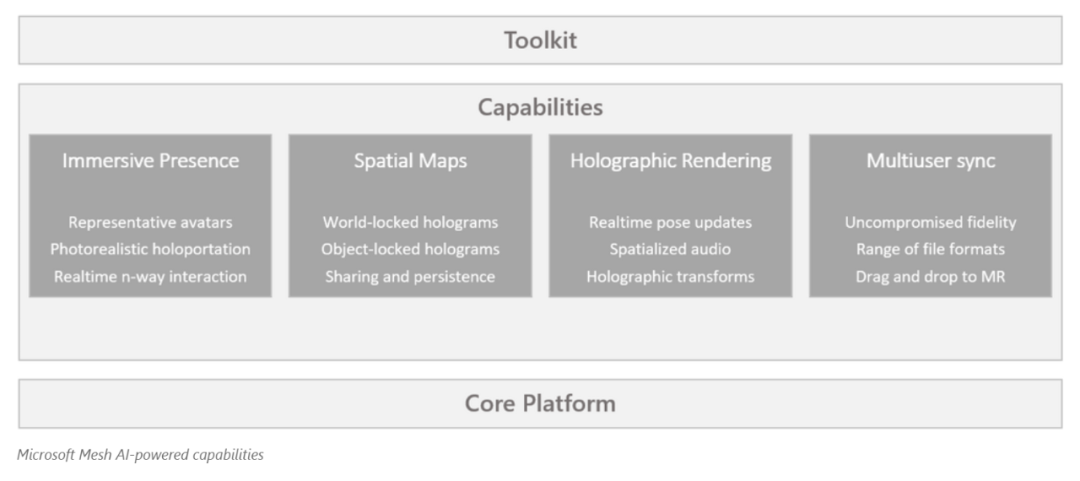Click the Microsoft Mesh AI-powered capabilities caption
The width and height of the screenshot is (1080, 481).
coord(141,455)
